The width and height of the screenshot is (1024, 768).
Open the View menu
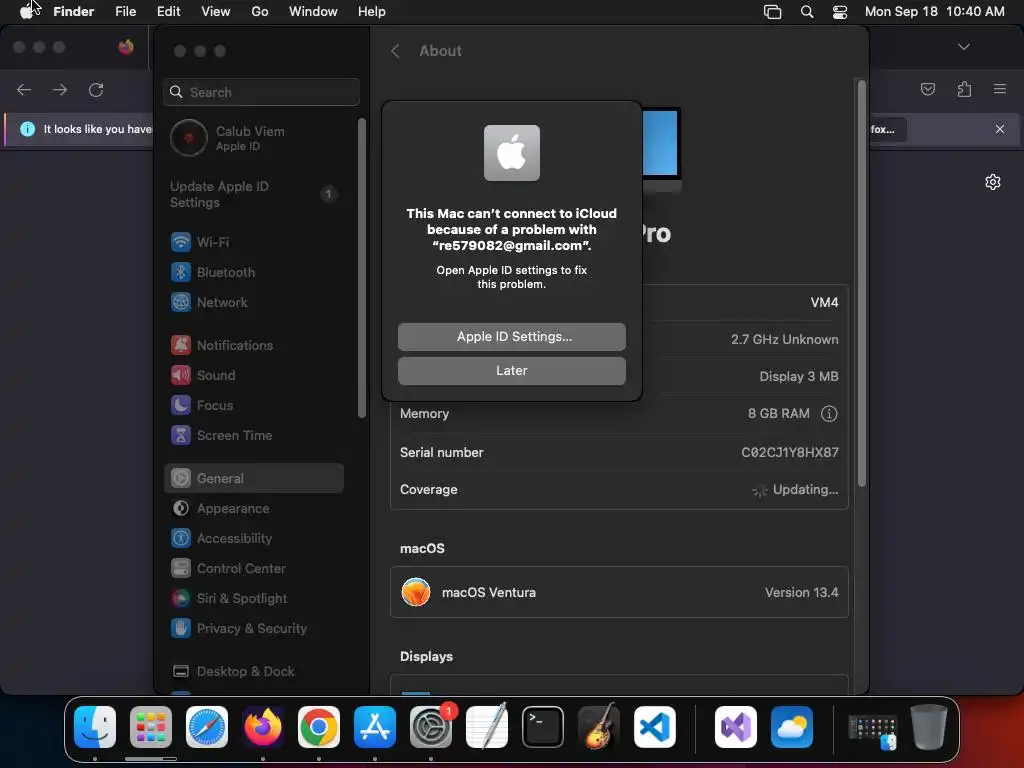[x=216, y=11]
